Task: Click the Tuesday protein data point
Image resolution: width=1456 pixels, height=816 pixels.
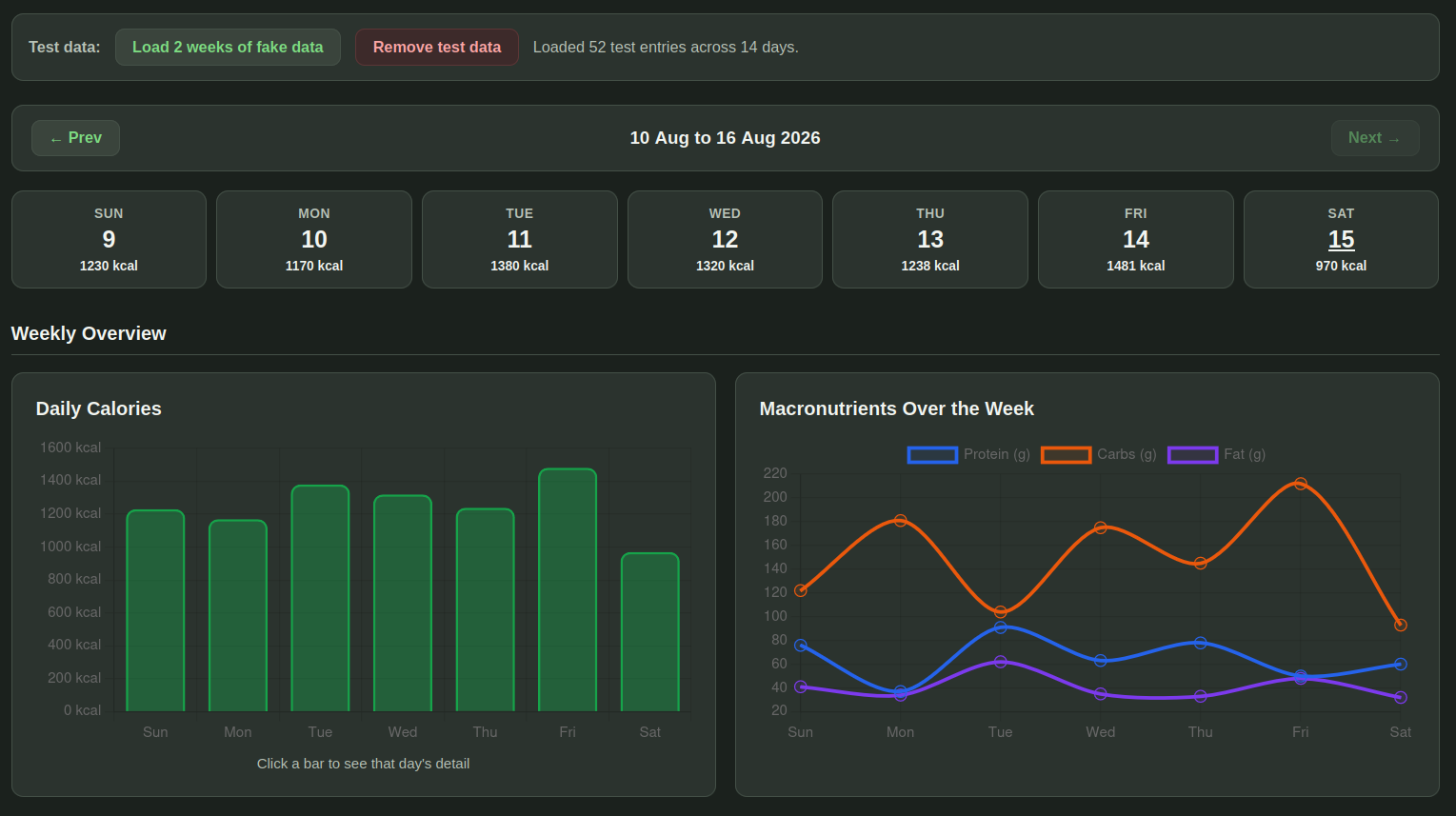Action: (x=1001, y=627)
